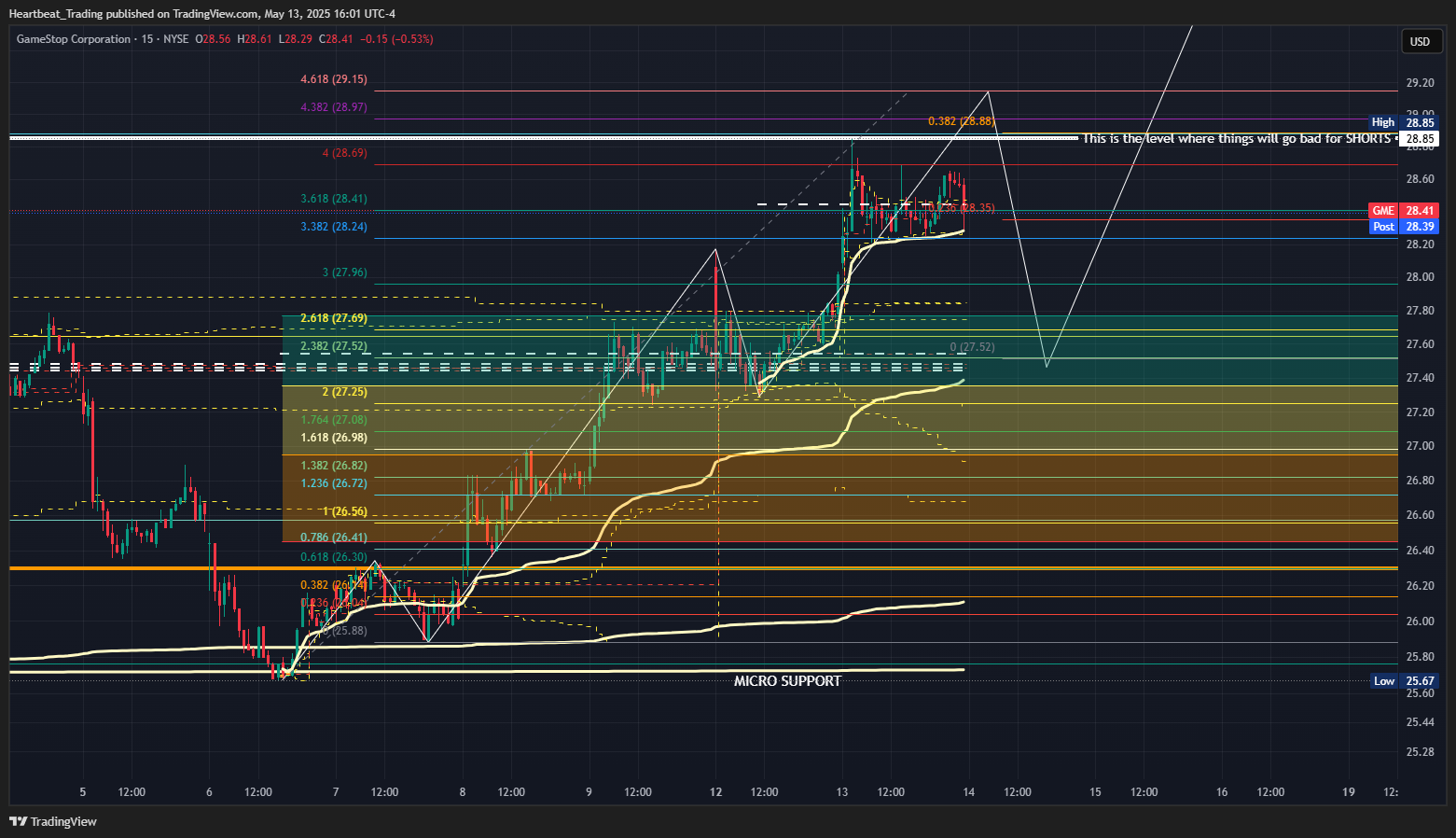Select the SHORTS level annotation text
This screenshot has height=838, width=1456.
point(1237,138)
